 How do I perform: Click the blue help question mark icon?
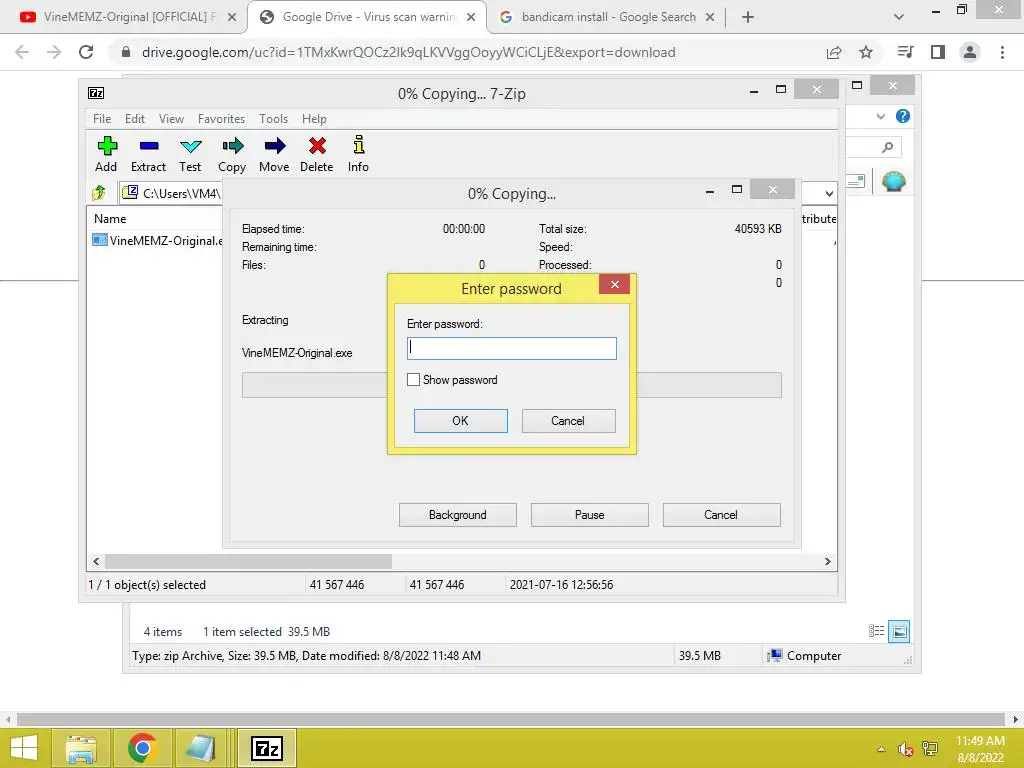(903, 116)
